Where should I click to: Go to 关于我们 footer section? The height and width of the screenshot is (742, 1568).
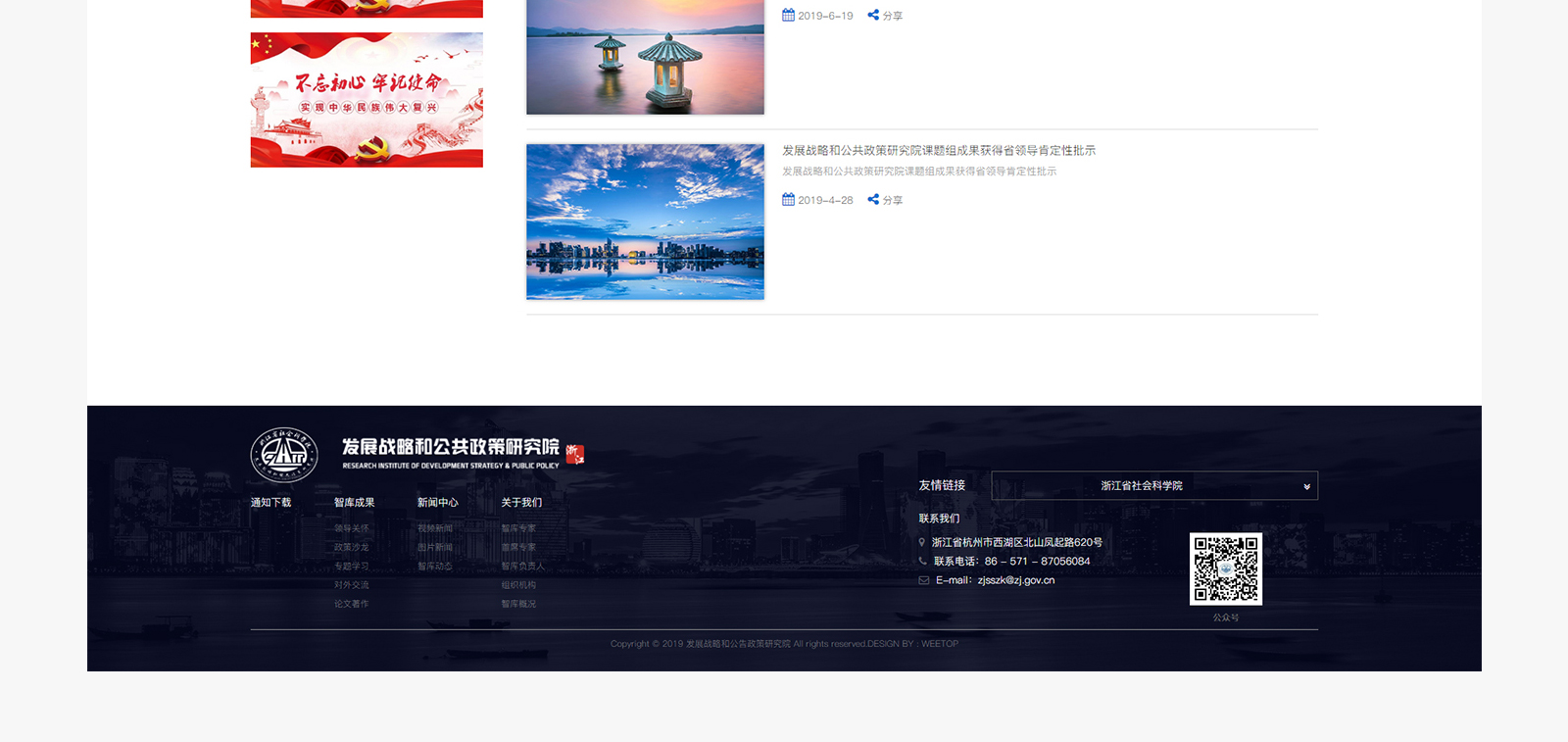click(x=521, y=502)
